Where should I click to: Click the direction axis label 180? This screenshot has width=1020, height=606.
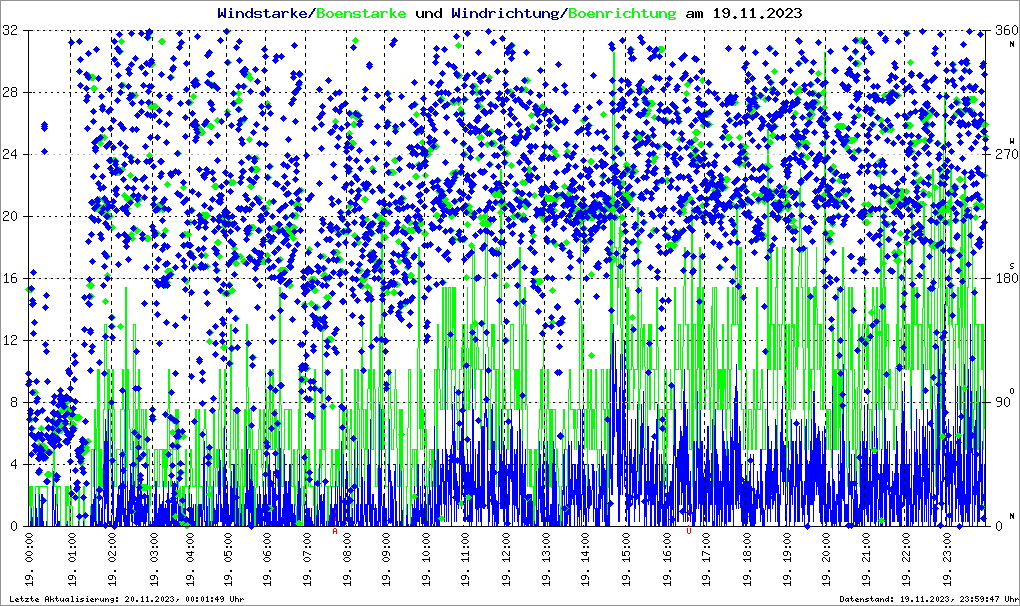coord(1006,278)
